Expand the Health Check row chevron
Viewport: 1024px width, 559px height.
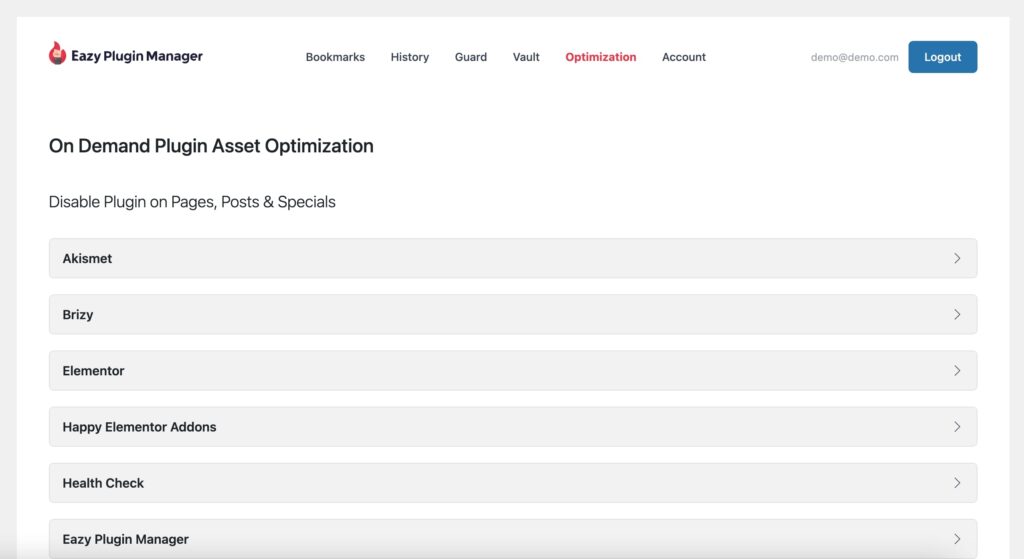(x=957, y=483)
